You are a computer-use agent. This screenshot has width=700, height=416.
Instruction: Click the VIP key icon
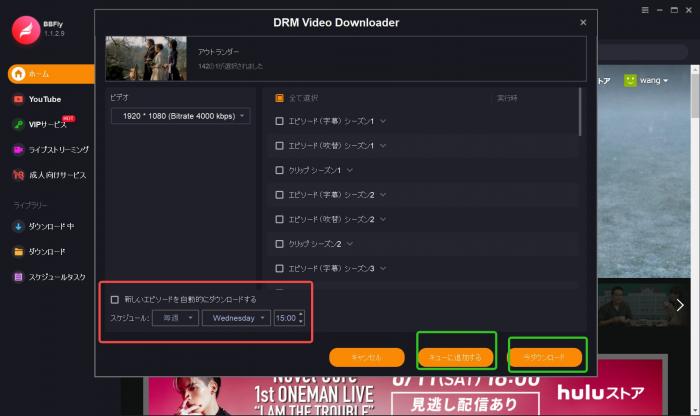pyautogui.click(x=18, y=125)
